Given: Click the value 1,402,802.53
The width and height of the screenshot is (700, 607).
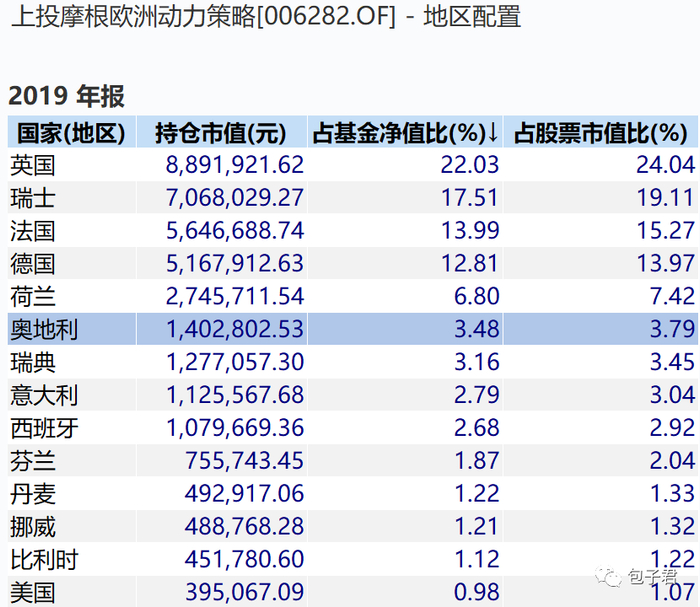Looking at the screenshot, I should (x=235, y=329).
